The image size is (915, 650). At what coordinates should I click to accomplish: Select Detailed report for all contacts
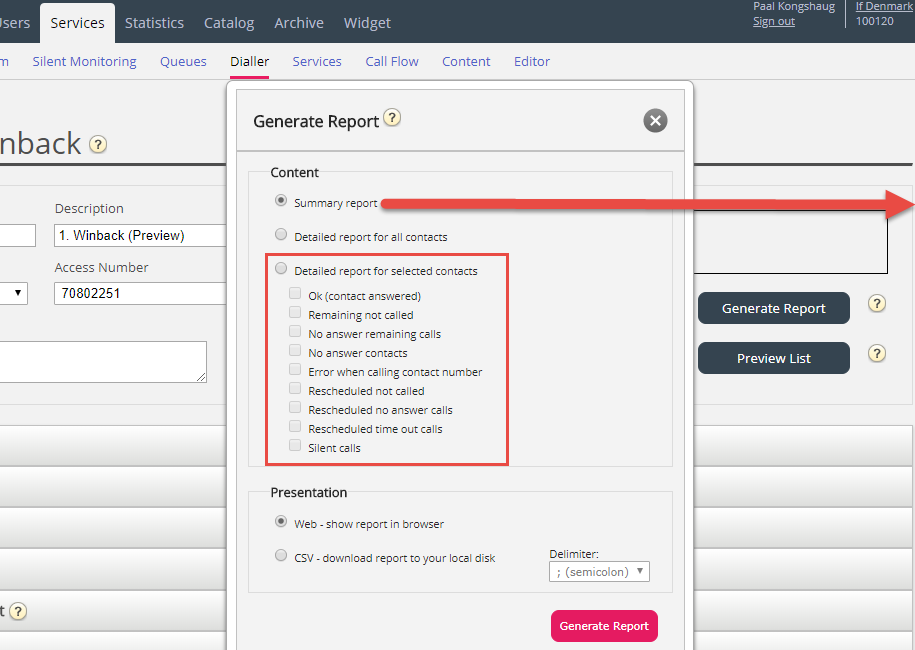click(281, 235)
